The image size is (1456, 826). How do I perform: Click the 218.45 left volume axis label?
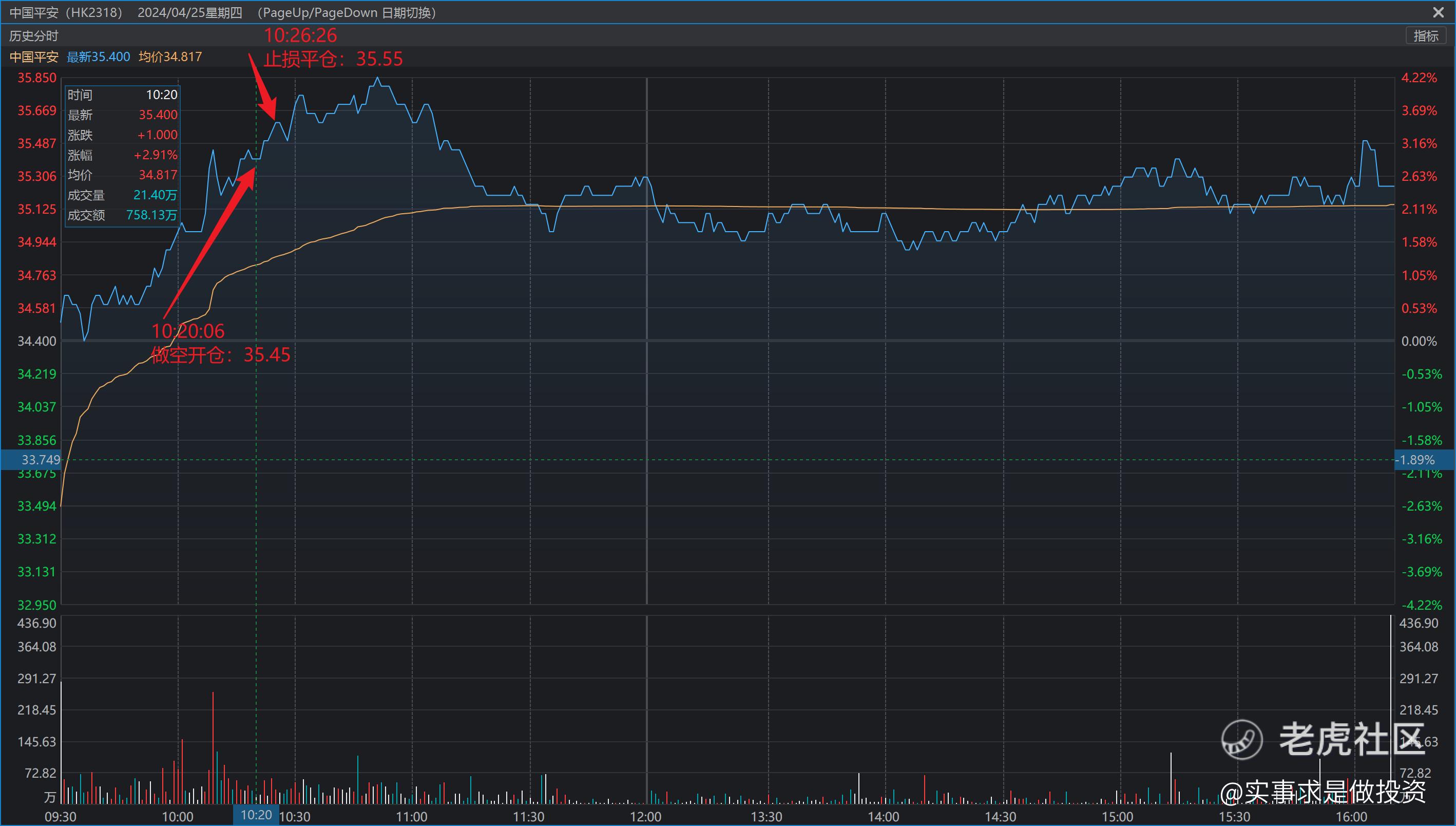click(37, 710)
